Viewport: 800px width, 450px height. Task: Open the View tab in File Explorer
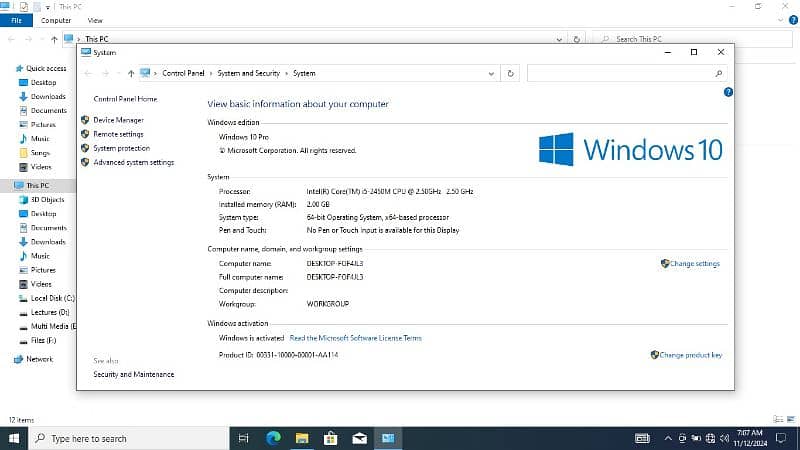(95, 20)
